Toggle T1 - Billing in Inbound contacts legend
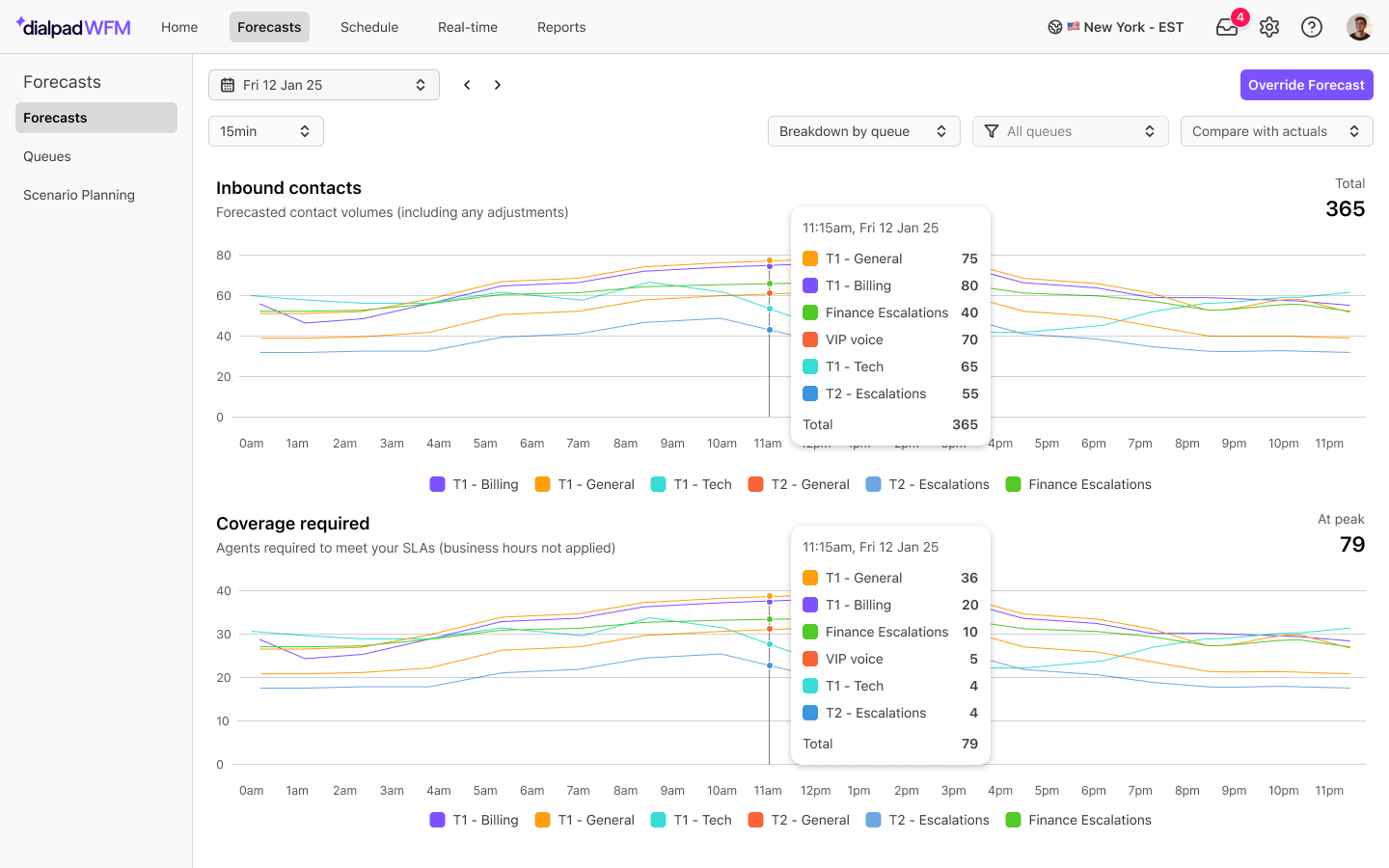 coord(475,484)
